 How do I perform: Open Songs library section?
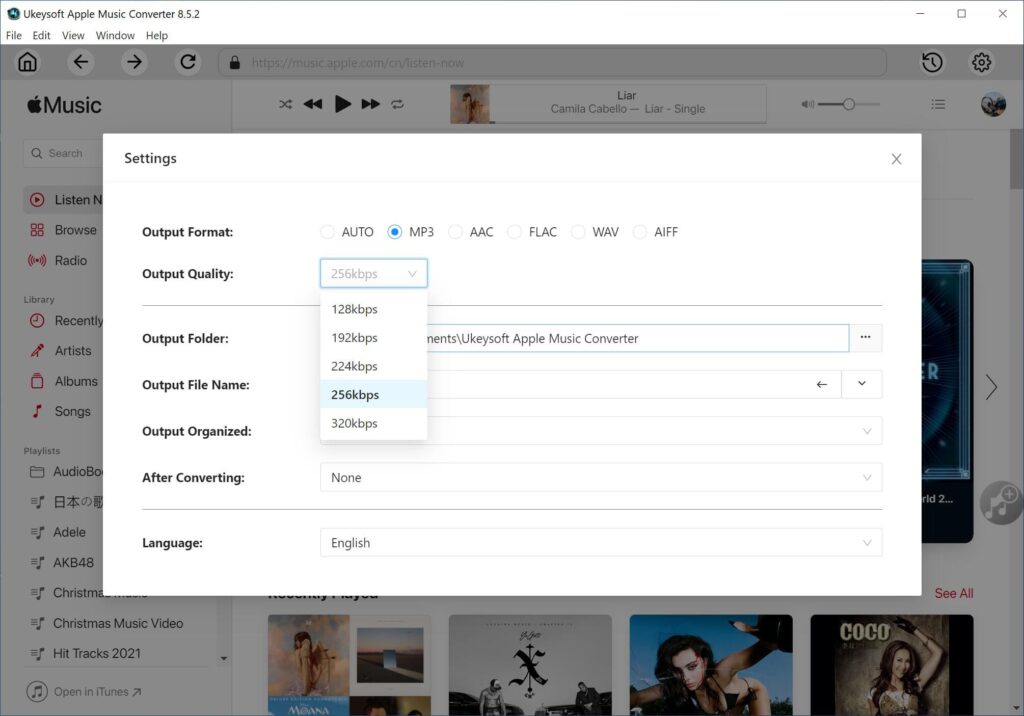point(61,412)
